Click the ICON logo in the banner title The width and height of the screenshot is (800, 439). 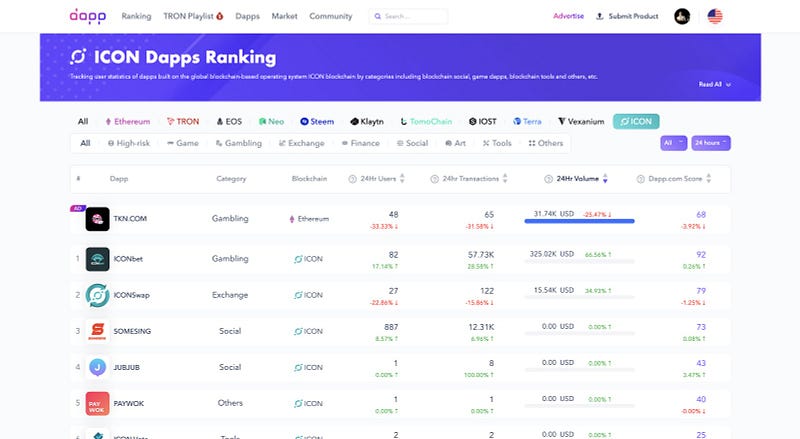(79, 57)
